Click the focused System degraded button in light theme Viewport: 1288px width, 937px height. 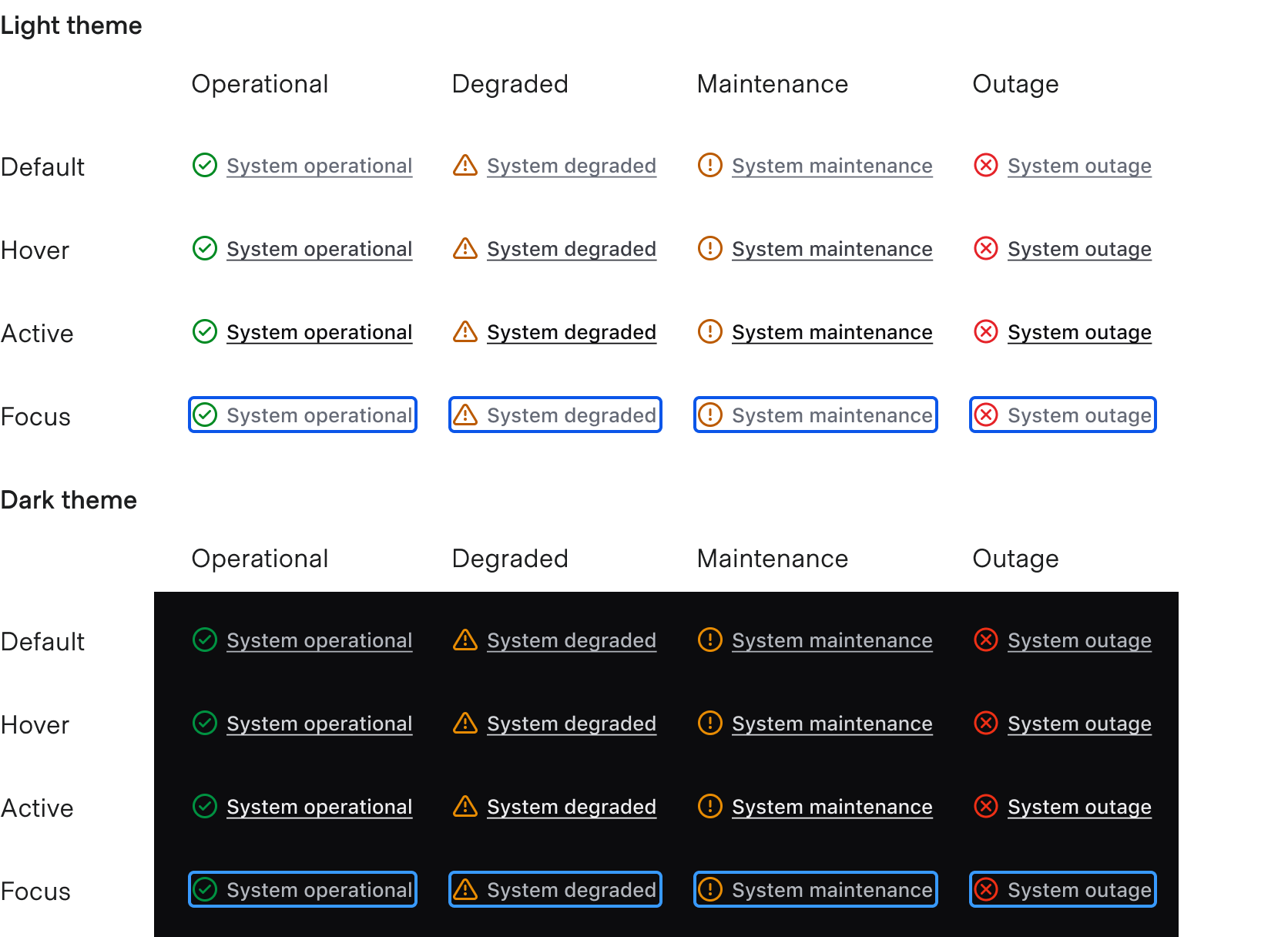click(555, 415)
